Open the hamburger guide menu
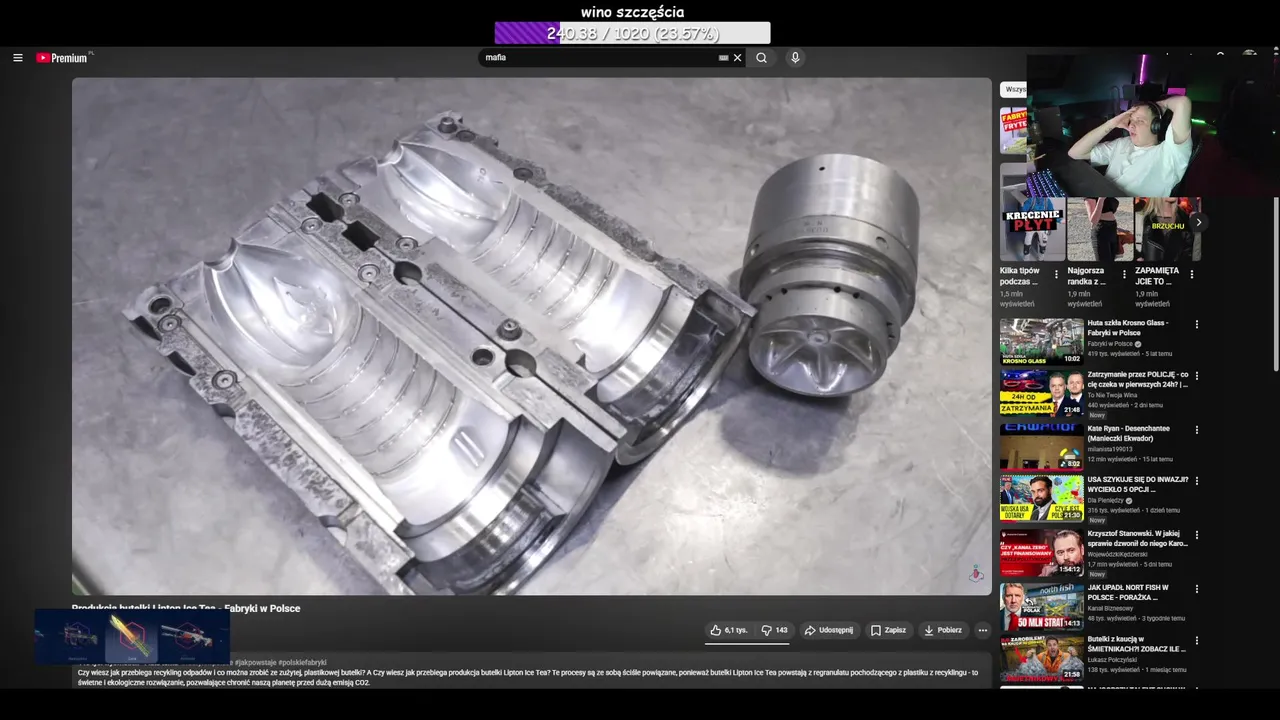 (x=17, y=58)
